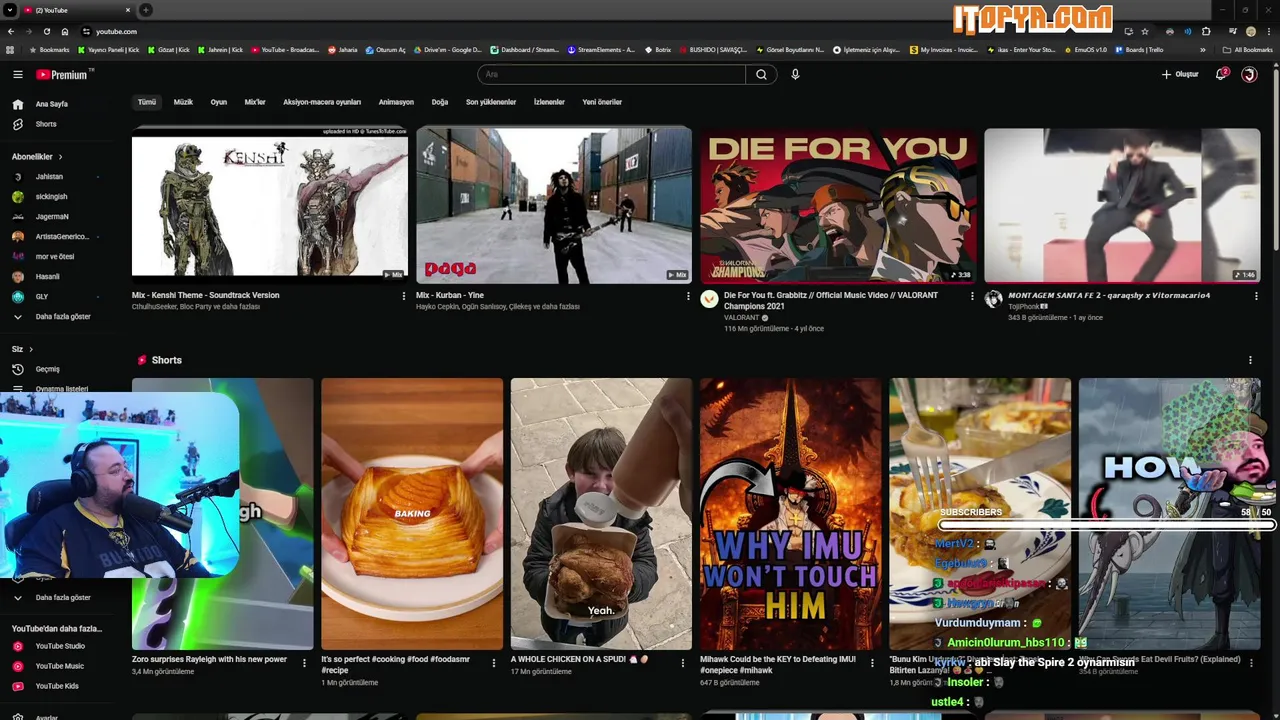This screenshot has height=720, width=1280.
Task: Open options for WHOLE CHICKEN ON A SPUD short
Action: pos(683,662)
